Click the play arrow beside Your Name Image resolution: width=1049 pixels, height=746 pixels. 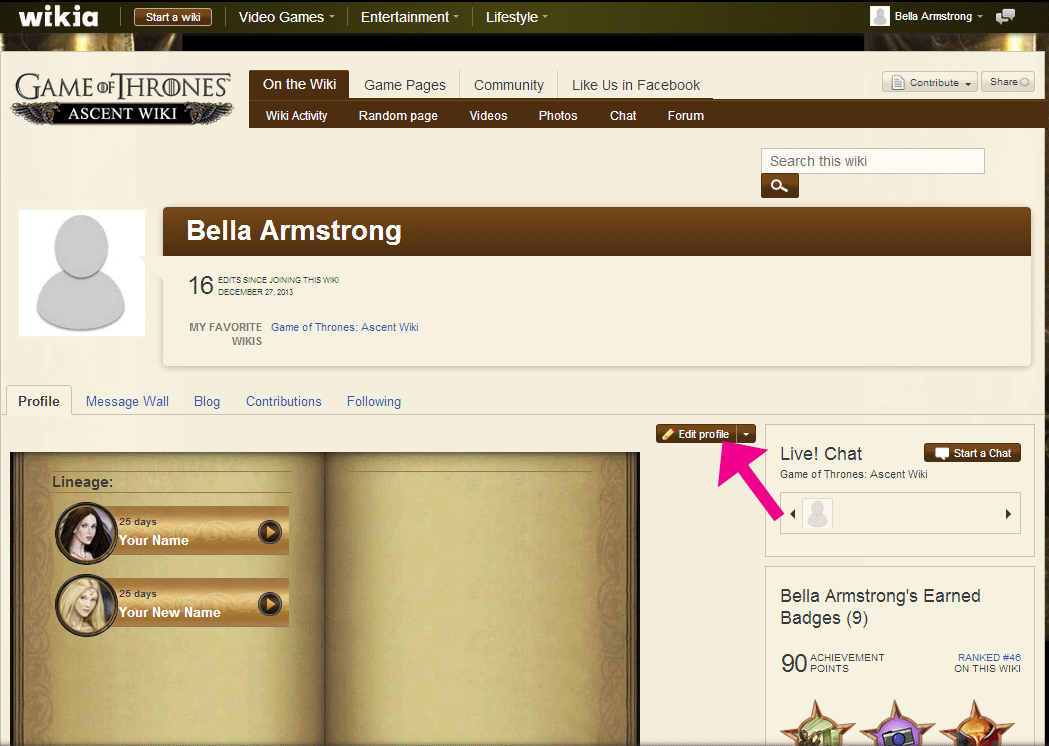pos(270,532)
